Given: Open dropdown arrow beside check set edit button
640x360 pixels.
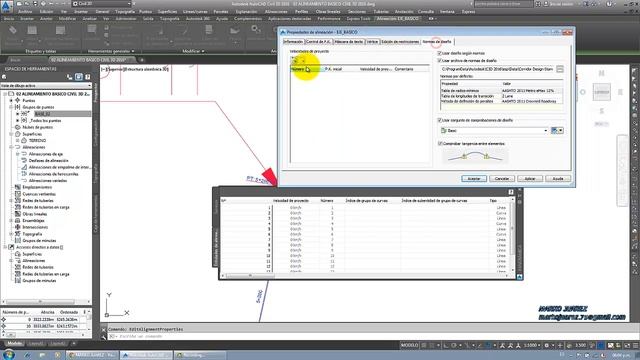Looking at the screenshot, I should 561,130.
